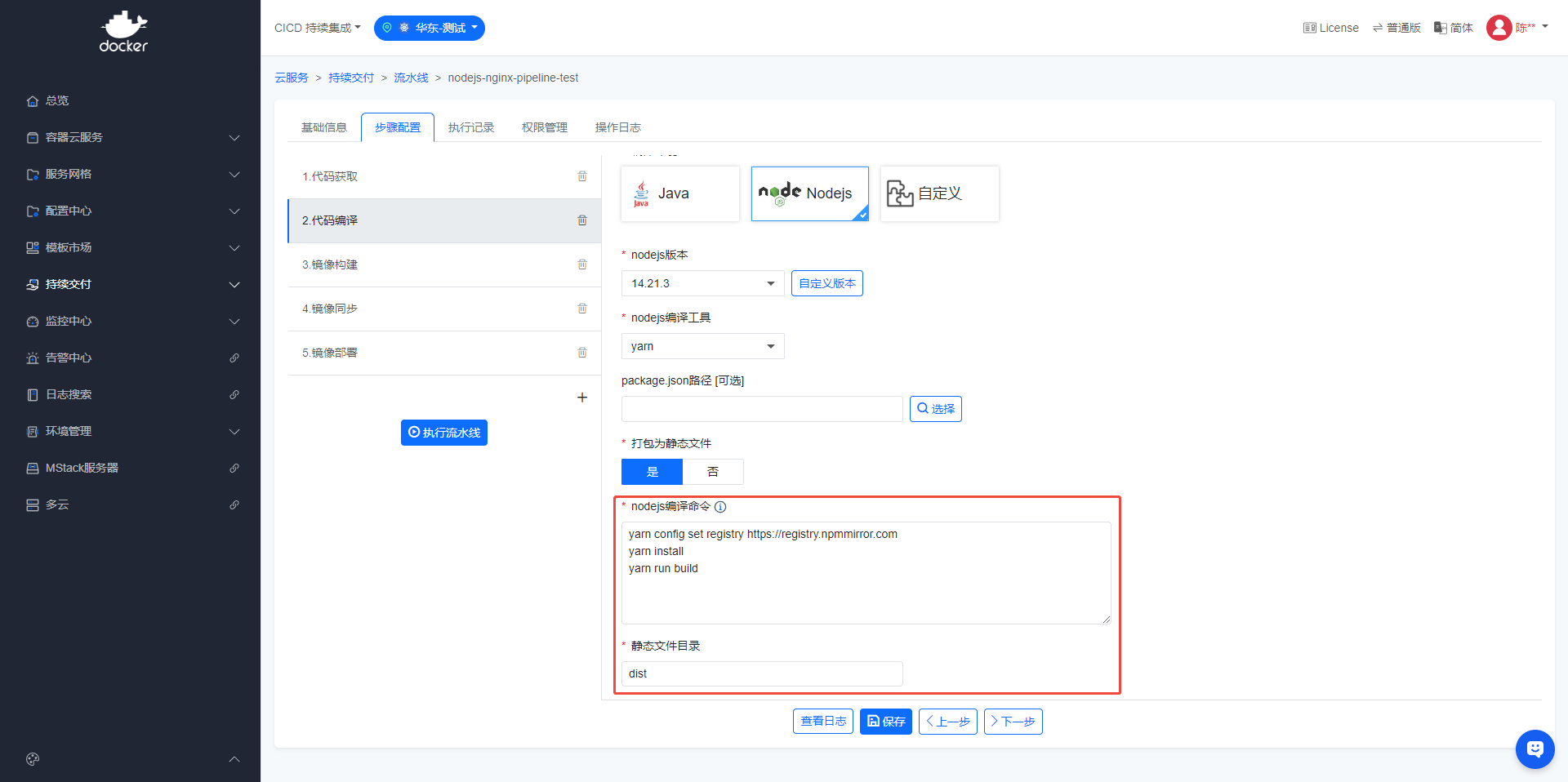
Task: Remove the 镜像部署 step using trash icon
Action: point(582,353)
